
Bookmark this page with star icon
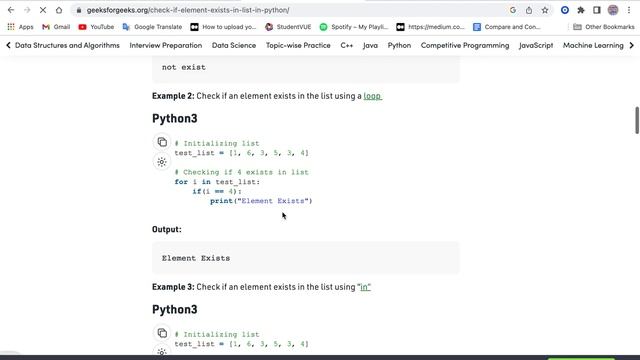545,10
